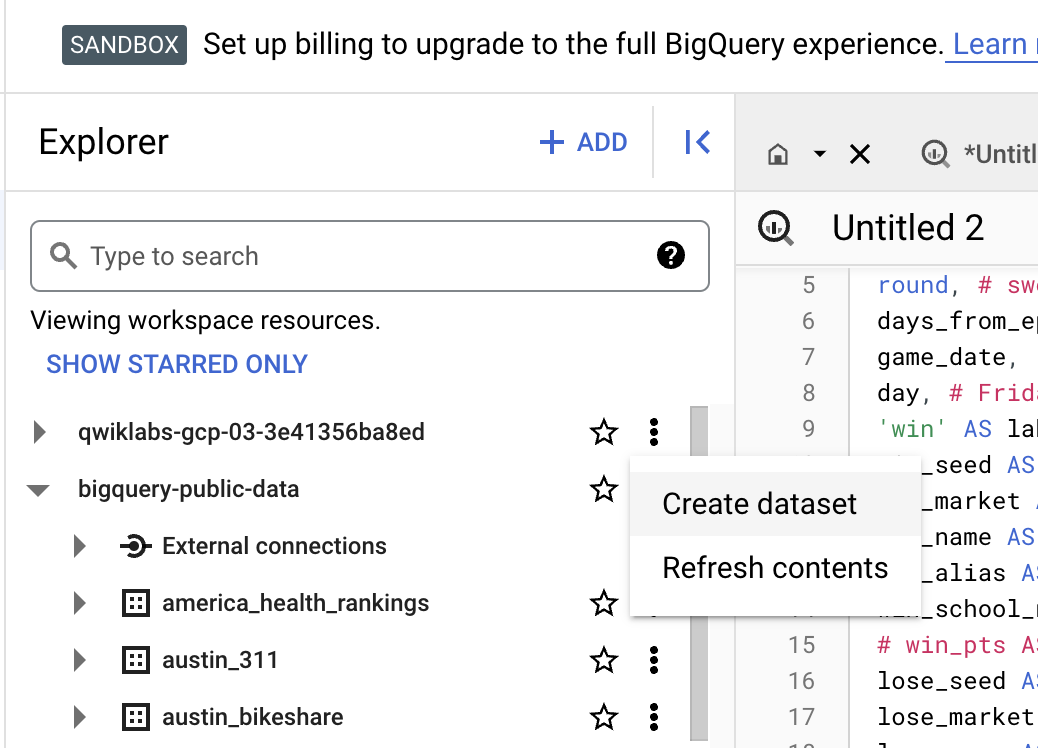Screen dimensions: 1038x748
Task: Click the Explorer panel heading
Action: pos(103,142)
